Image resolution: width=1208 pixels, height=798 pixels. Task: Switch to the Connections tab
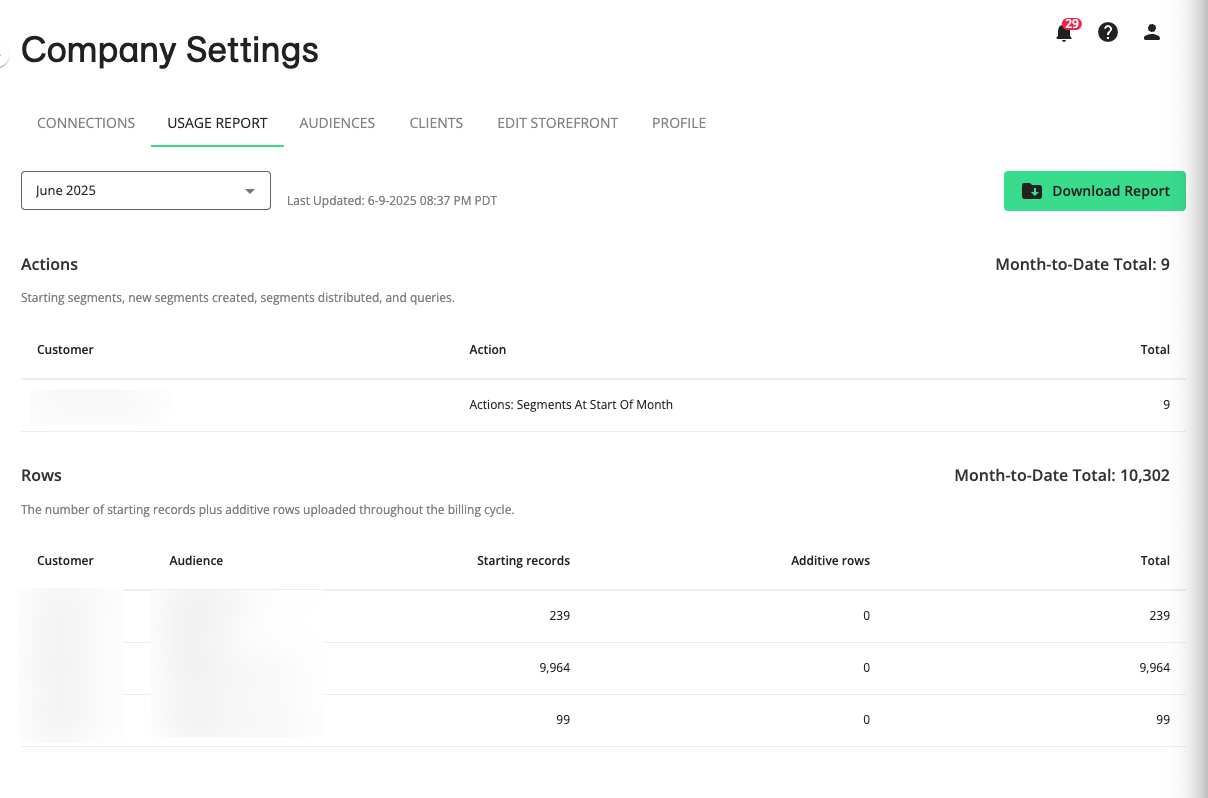pyautogui.click(x=86, y=123)
